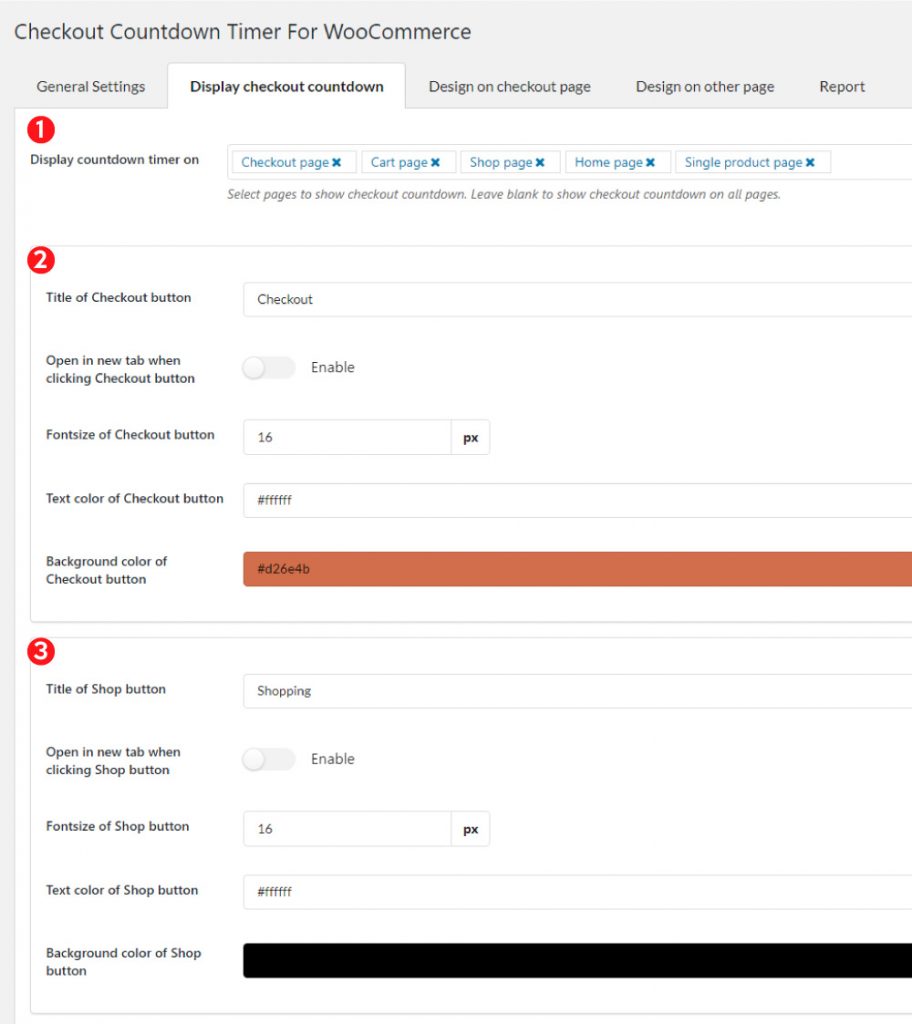912x1024 pixels.
Task: Open the Design on checkout page tab
Action: [x=509, y=87]
